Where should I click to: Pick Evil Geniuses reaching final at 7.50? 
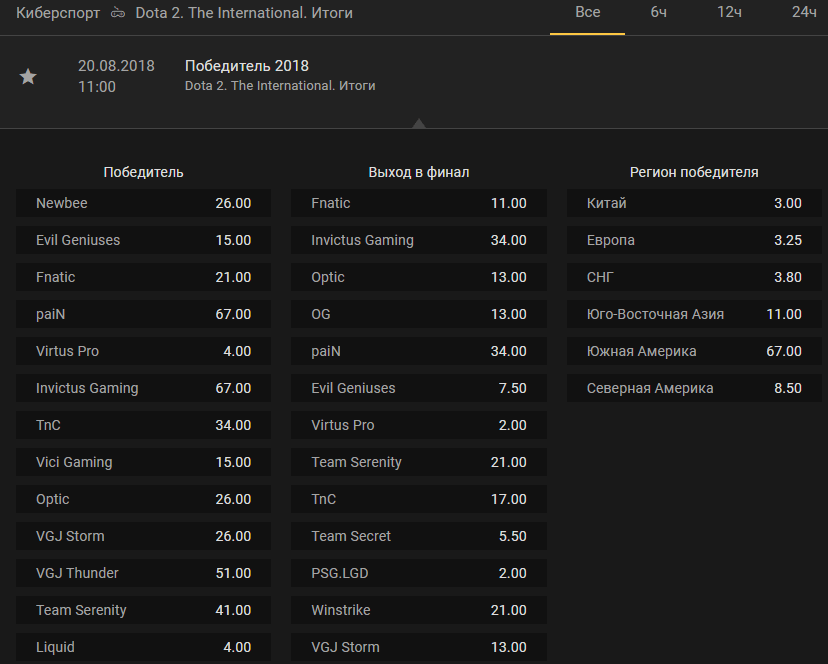click(x=419, y=388)
